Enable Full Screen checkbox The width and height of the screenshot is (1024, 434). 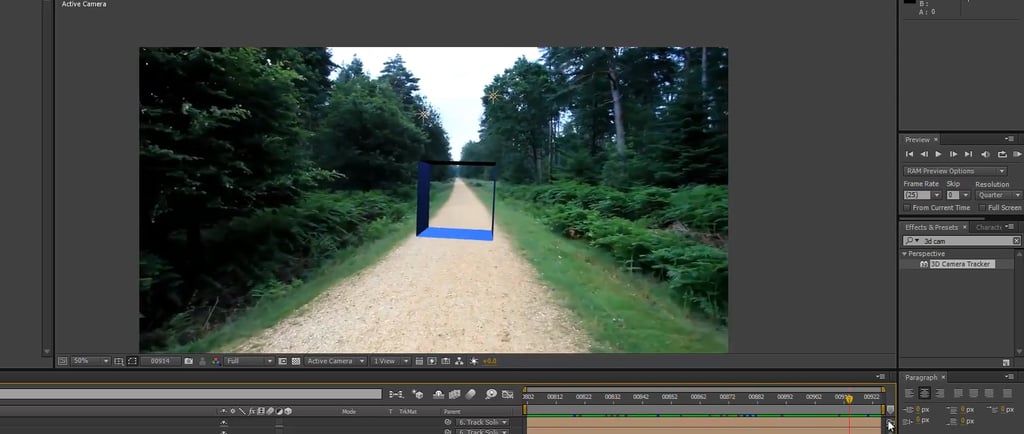click(x=982, y=208)
